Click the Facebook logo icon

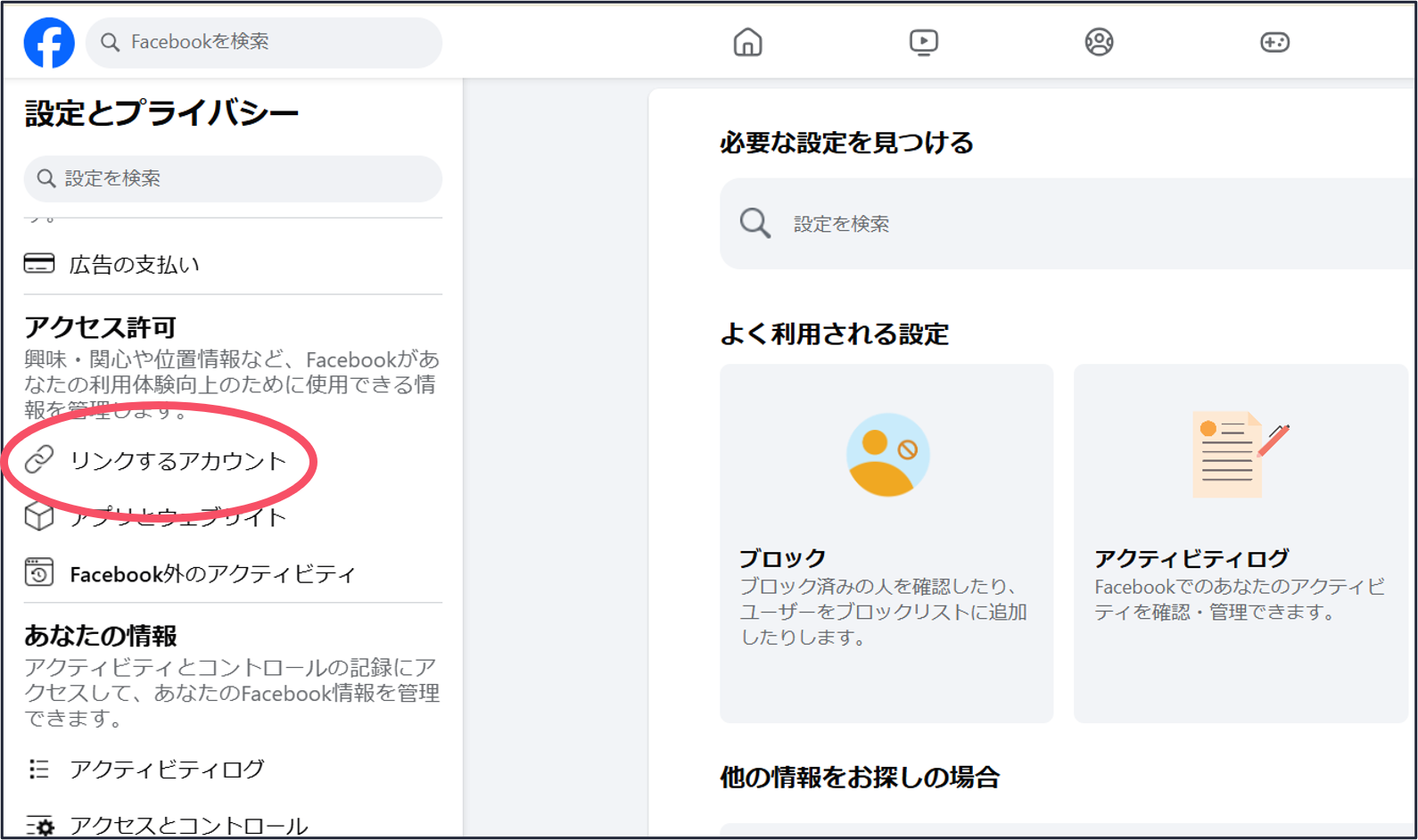point(49,43)
